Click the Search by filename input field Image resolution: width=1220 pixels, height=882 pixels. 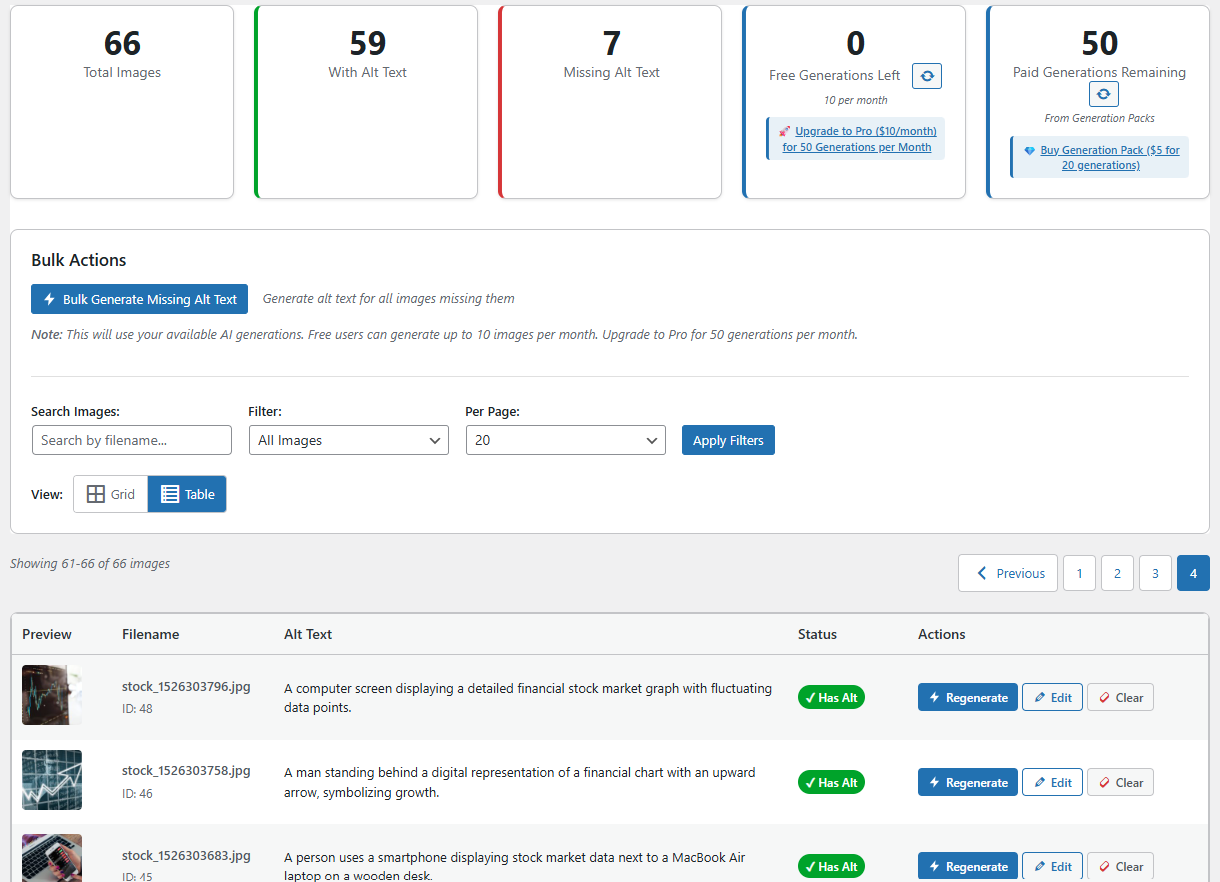[131, 440]
